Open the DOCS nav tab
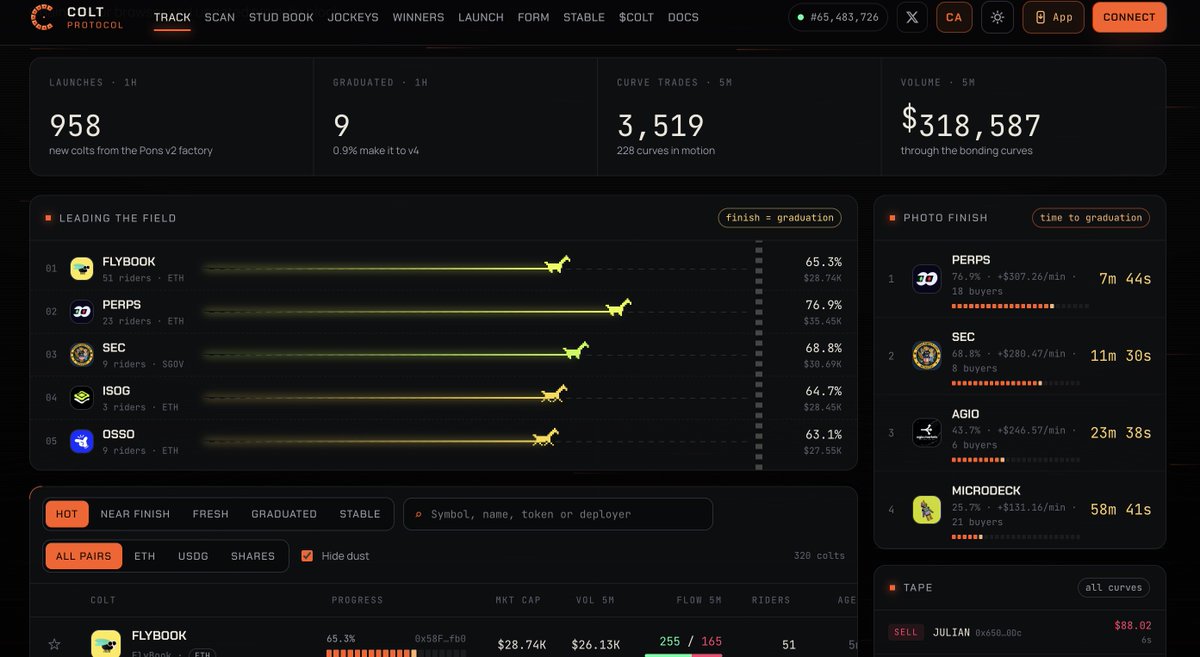Image resolution: width=1200 pixels, height=657 pixels. [x=684, y=17]
